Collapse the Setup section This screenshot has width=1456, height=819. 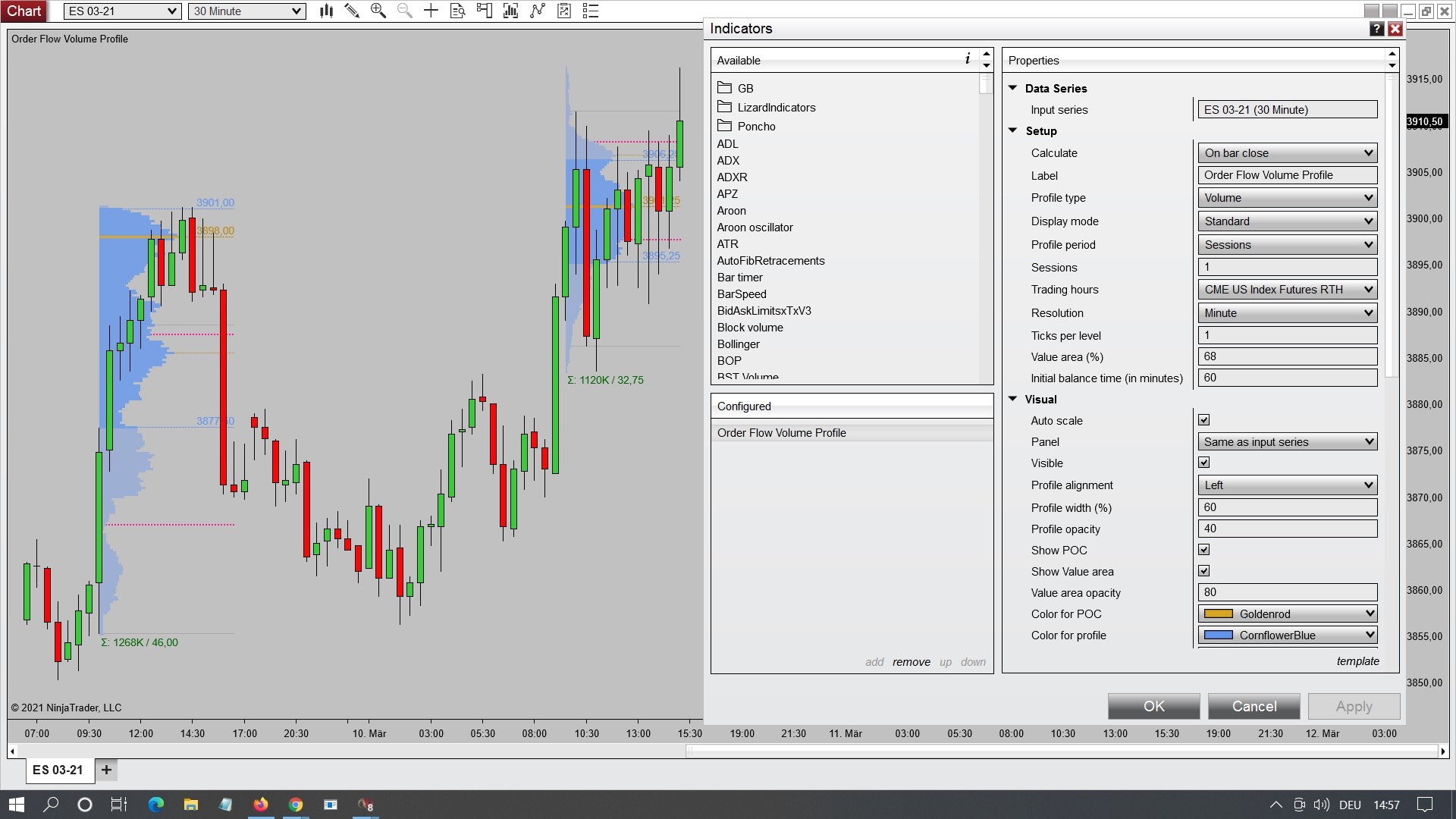click(x=1012, y=130)
